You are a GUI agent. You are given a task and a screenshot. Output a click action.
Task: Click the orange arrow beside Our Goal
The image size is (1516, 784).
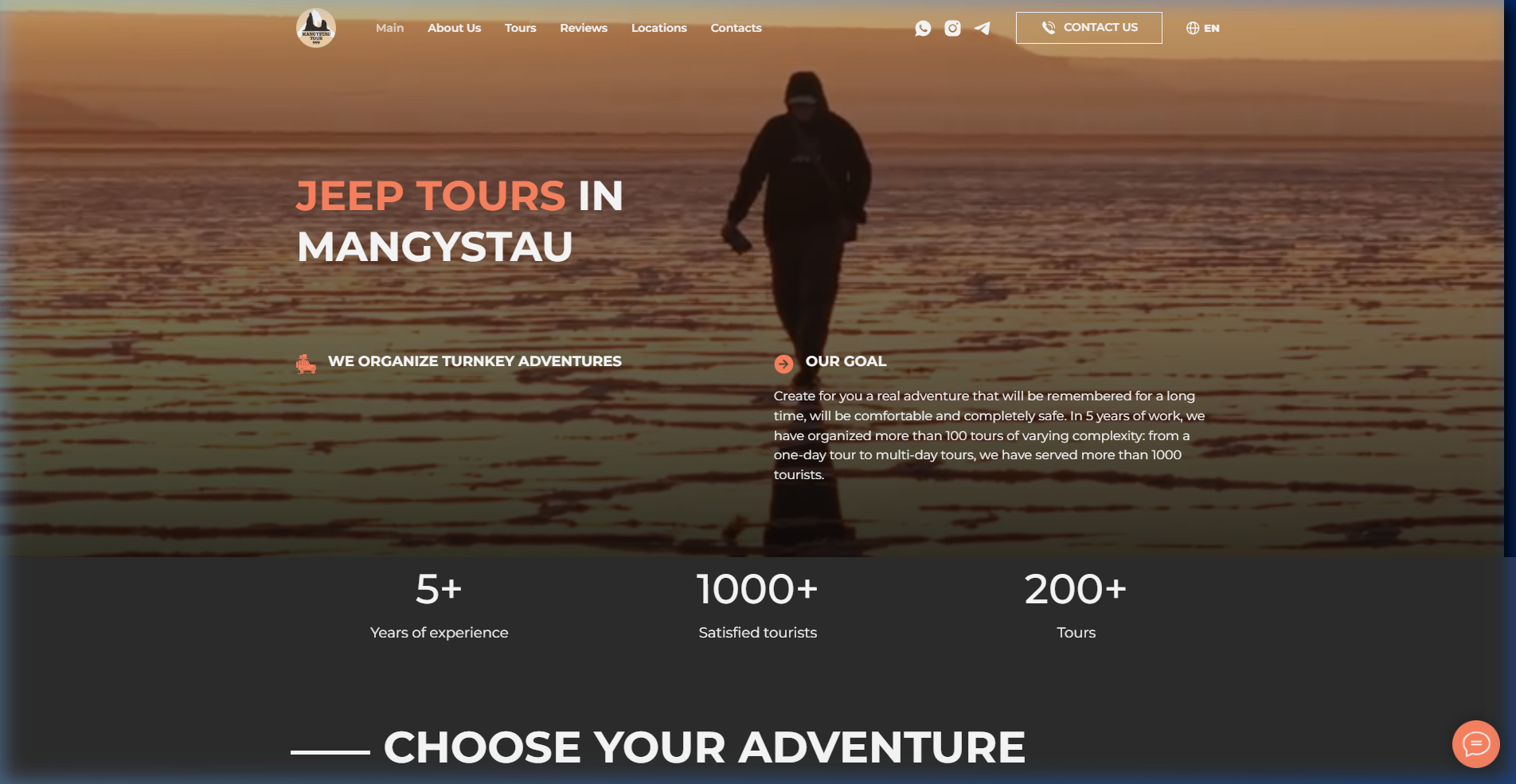click(x=783, y=364)
